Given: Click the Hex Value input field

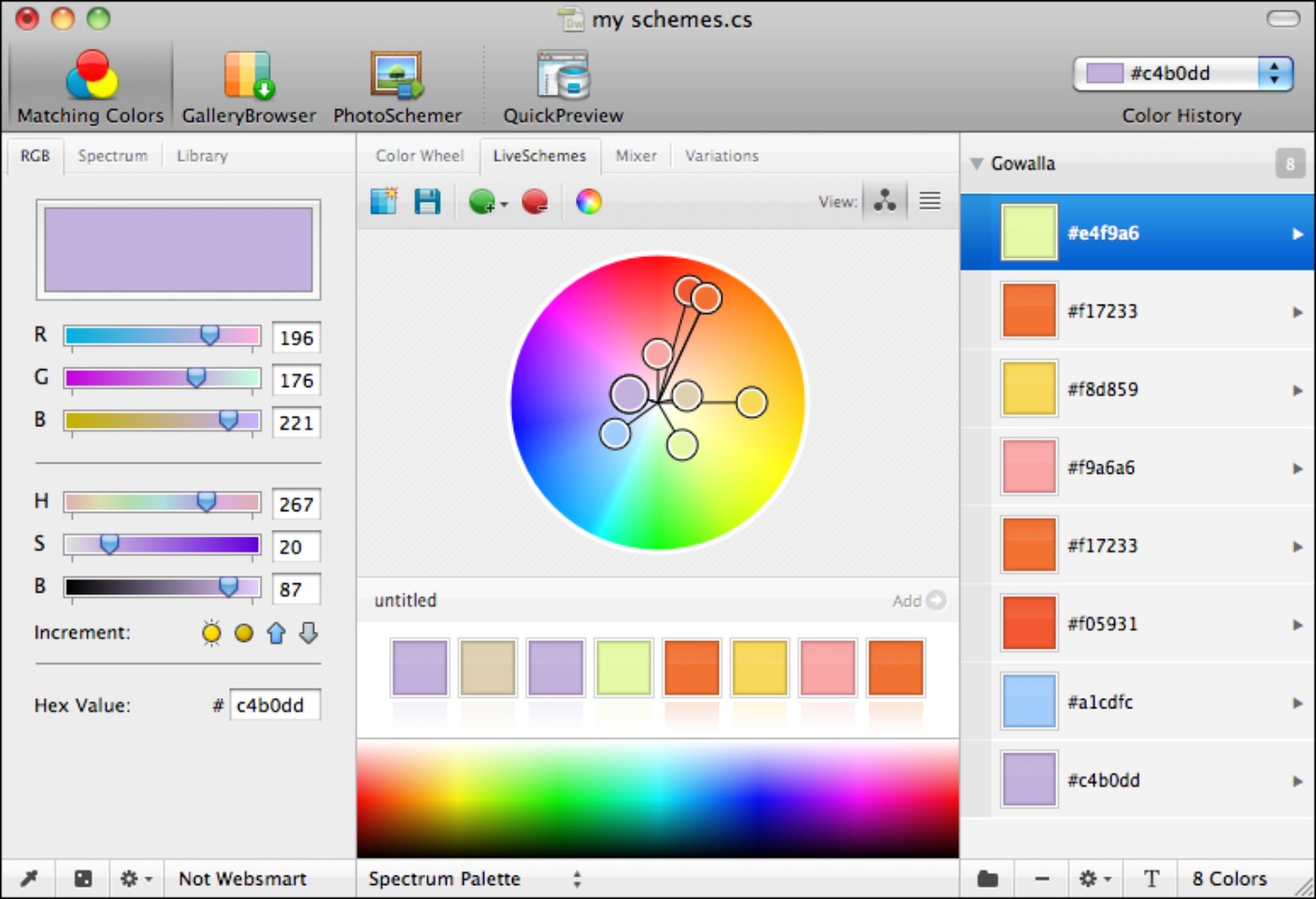Looking at the screenshot, I should 275,706.
